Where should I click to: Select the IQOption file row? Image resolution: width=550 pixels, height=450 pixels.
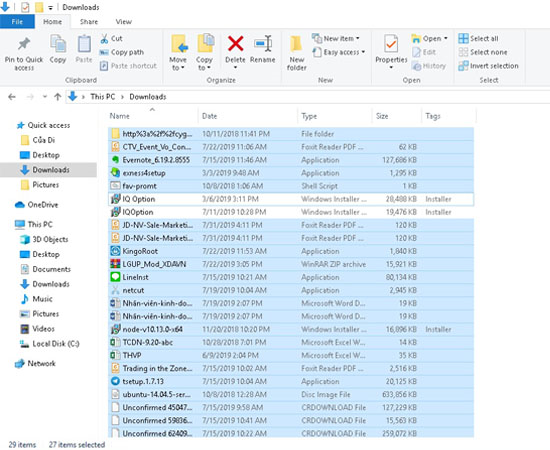point(291,212)
